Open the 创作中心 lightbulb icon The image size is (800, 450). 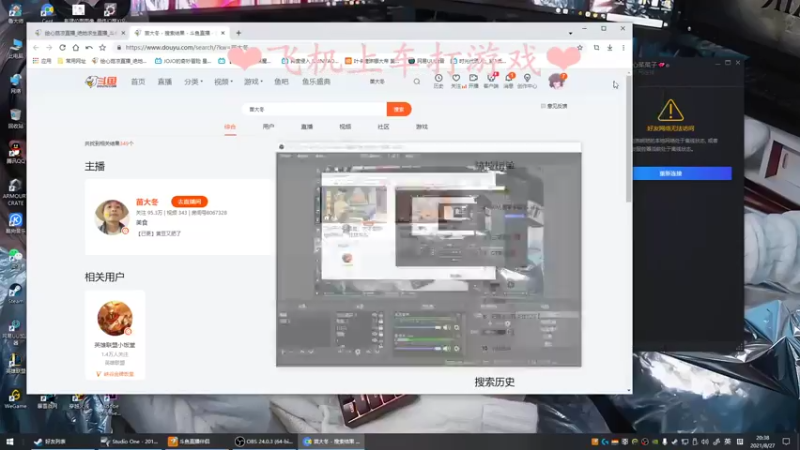[x=527, y=81]
